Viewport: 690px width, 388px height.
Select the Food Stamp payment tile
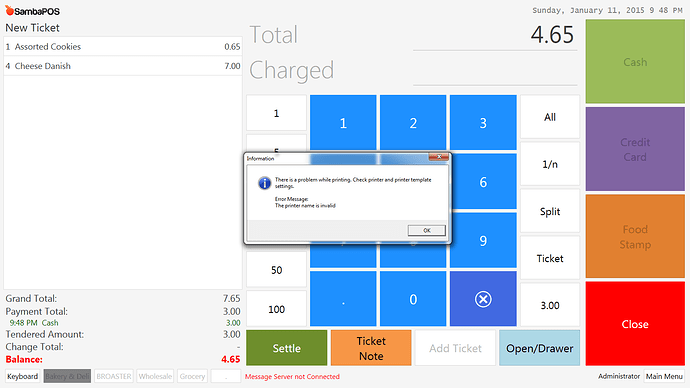635,237
